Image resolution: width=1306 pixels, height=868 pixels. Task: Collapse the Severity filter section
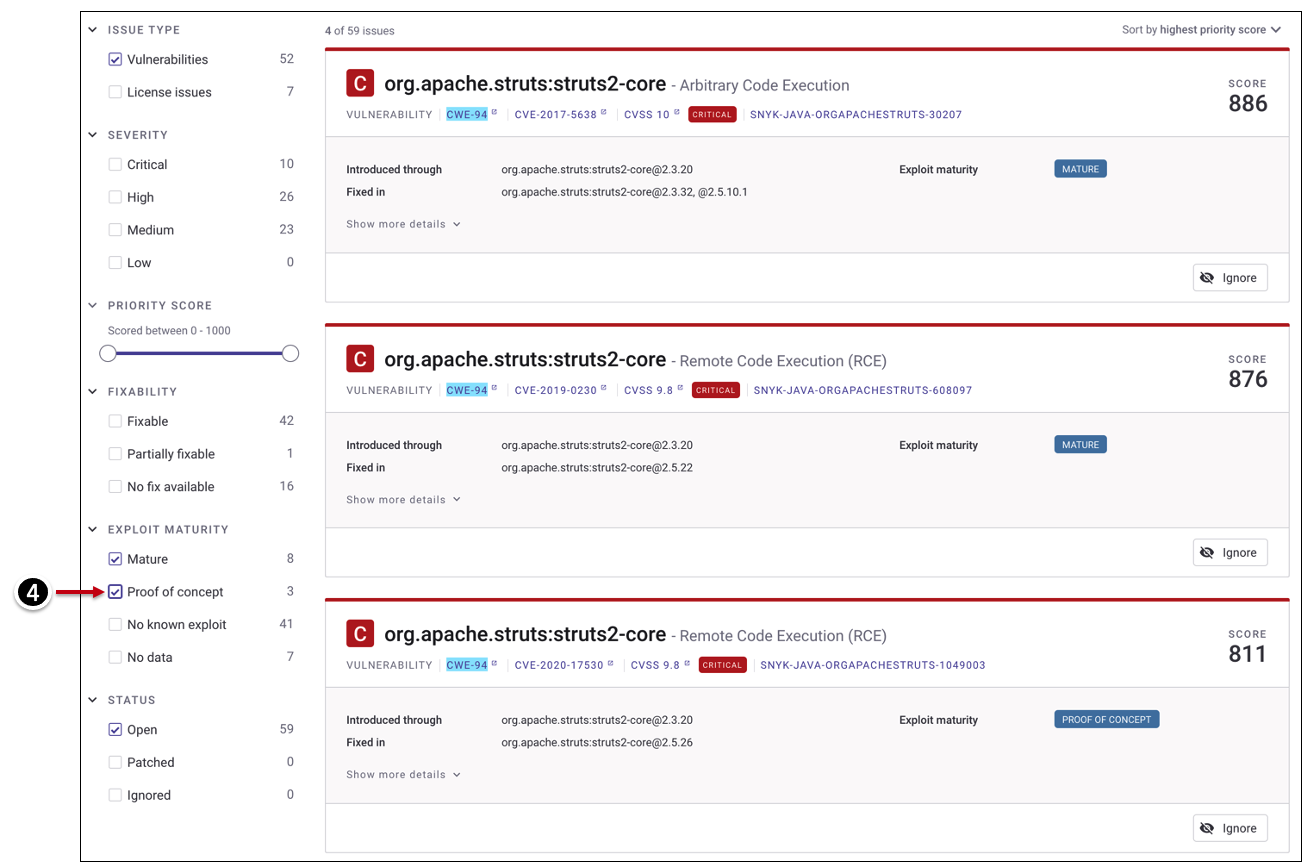click(93, 135)
